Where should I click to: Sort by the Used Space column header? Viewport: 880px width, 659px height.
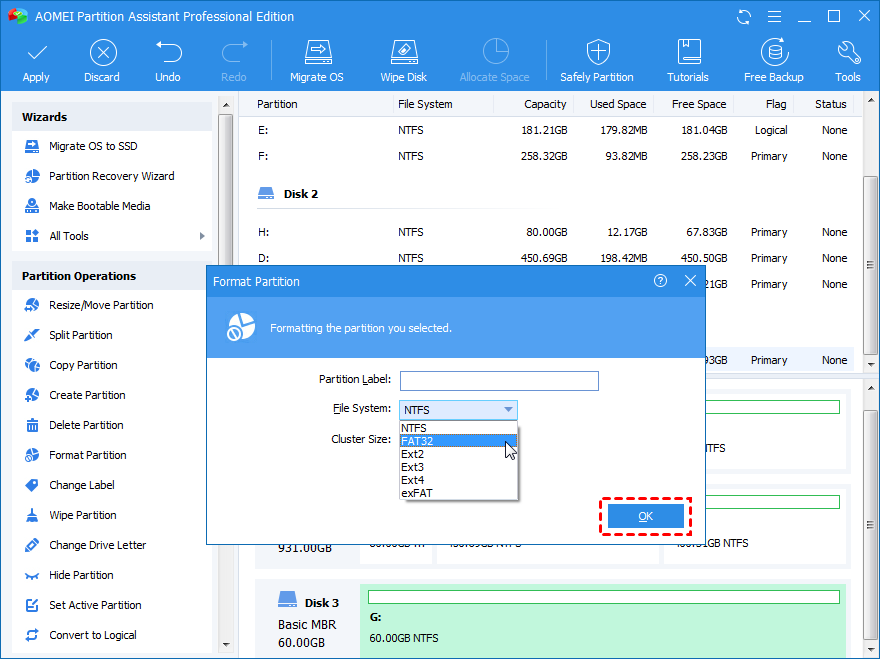click(617, 104)
